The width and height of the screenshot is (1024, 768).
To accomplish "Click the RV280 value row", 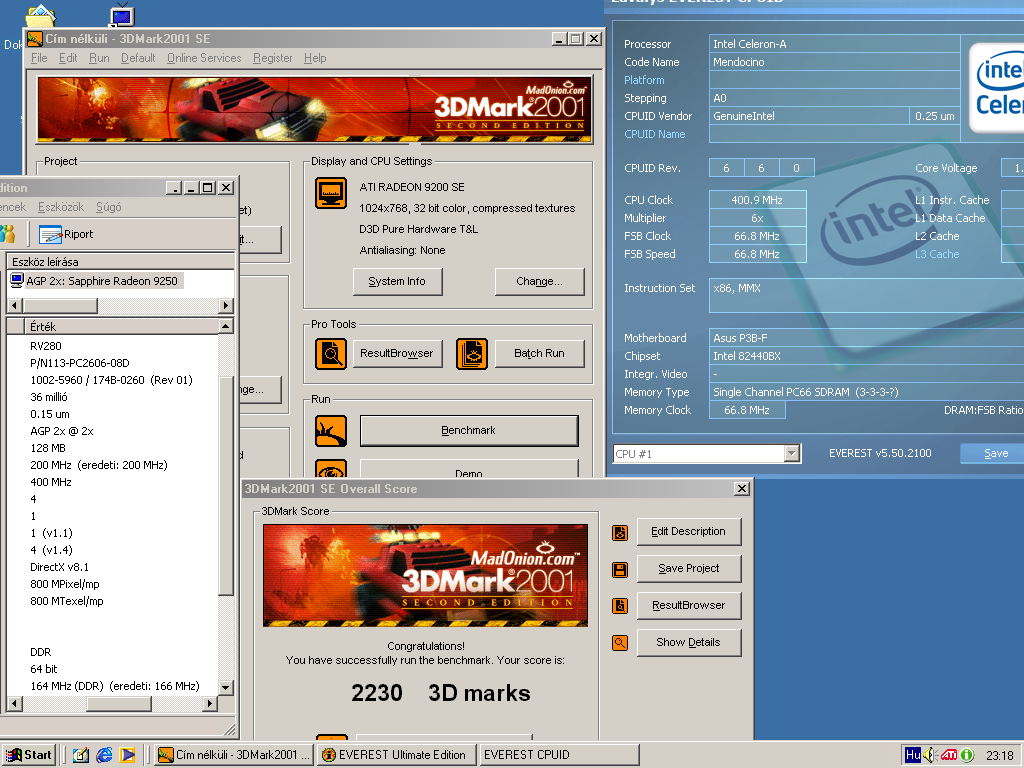I will [46, 346].
